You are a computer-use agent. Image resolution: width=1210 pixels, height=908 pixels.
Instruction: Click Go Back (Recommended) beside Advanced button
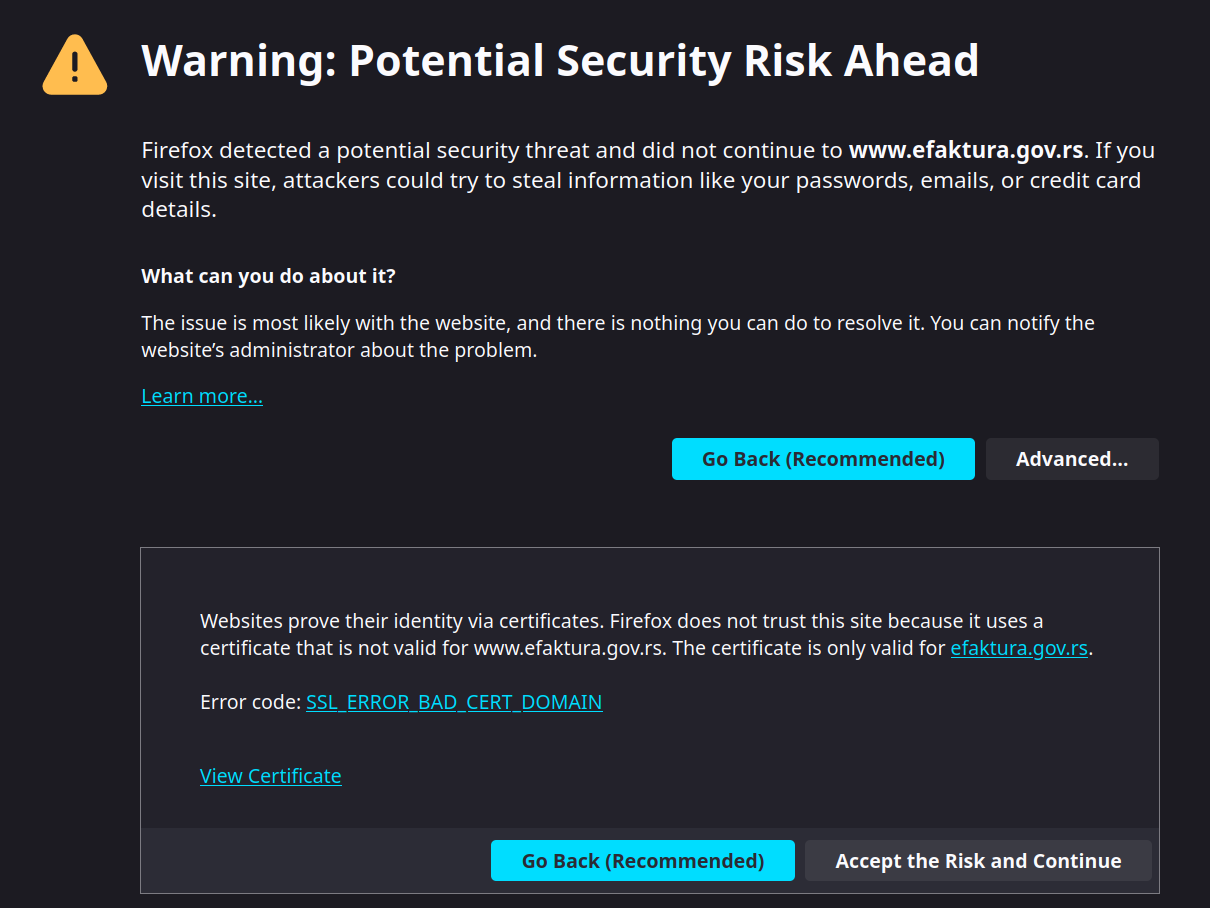coord(823,459)
